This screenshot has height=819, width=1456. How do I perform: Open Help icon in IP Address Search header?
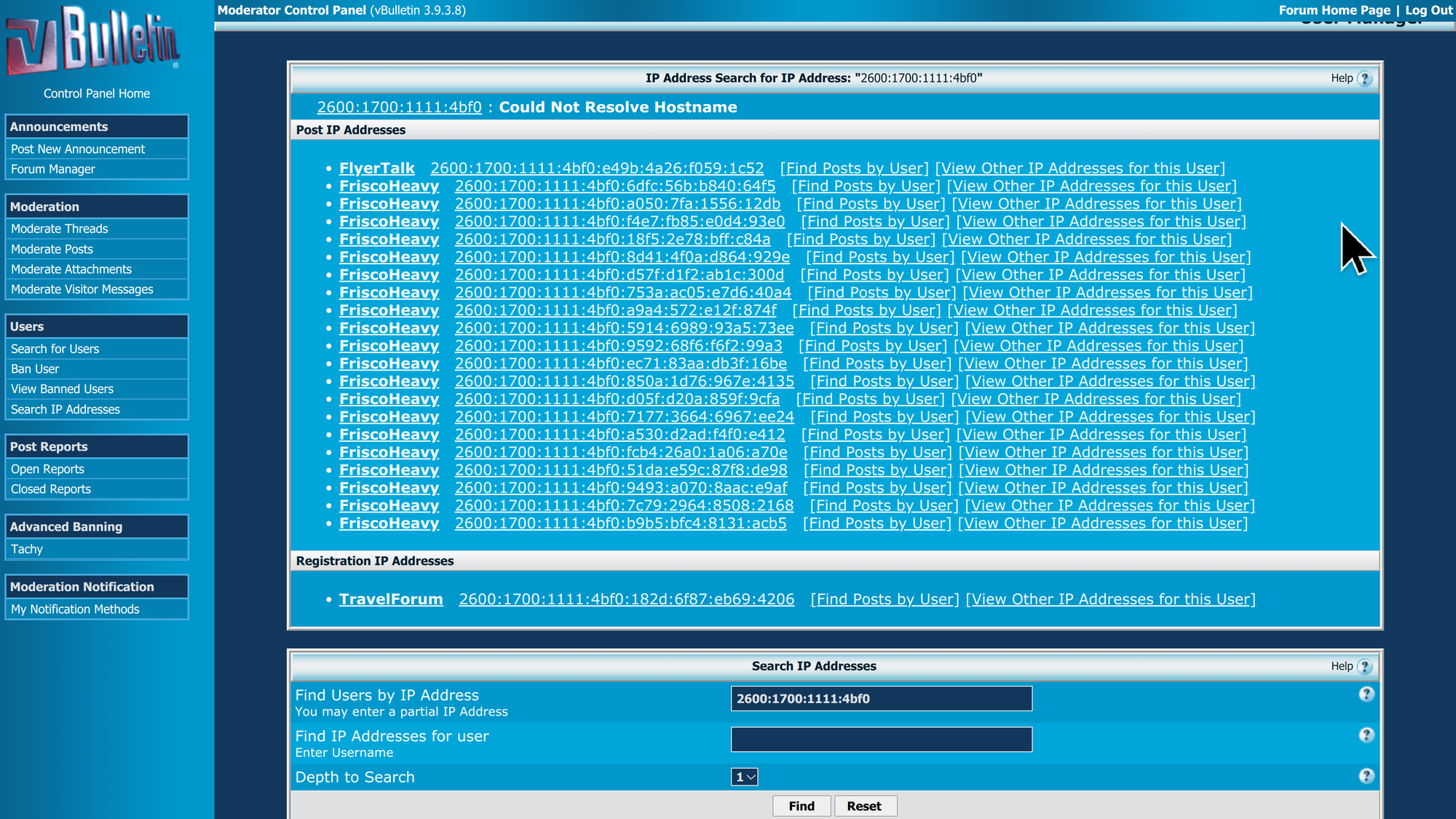point(1365,79)
